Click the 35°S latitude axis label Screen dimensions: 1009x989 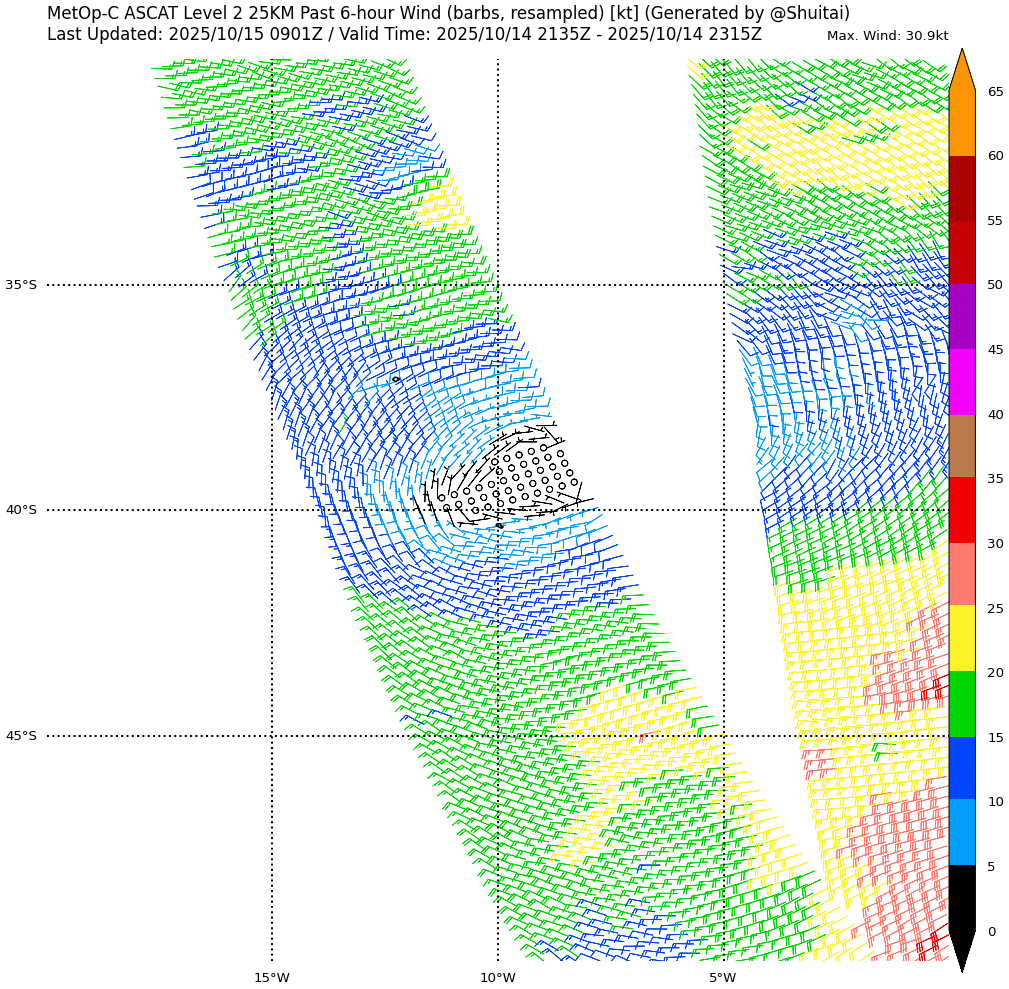(21, 285)
